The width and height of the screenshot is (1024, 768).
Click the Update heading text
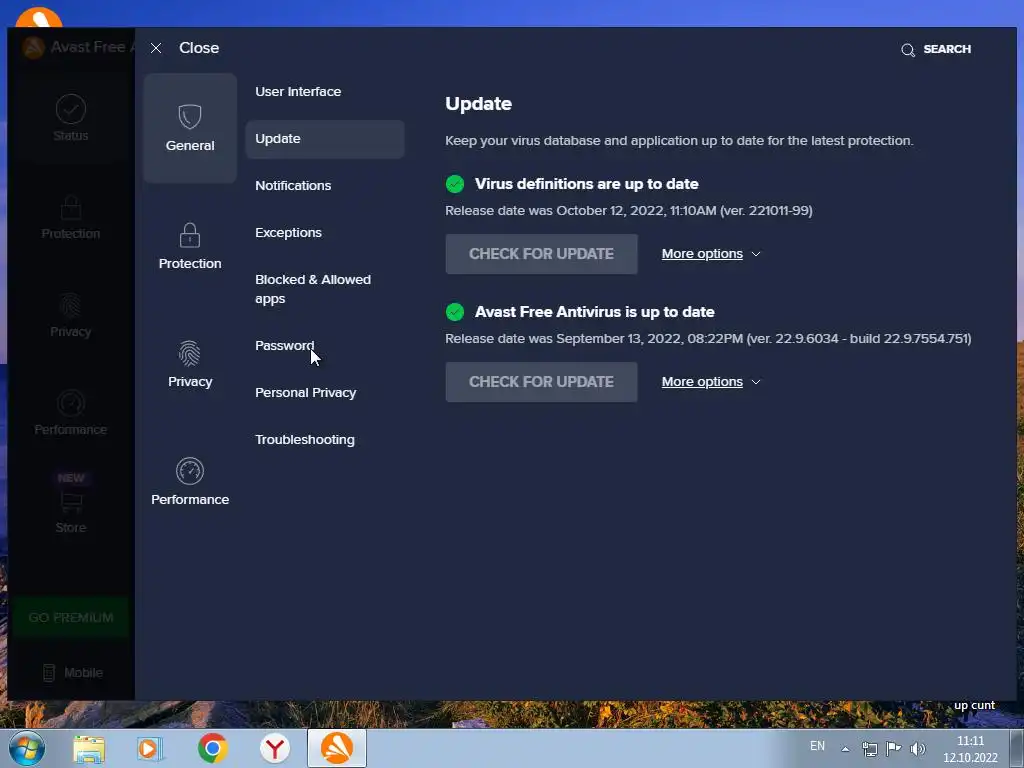click(x=478, y=104)
